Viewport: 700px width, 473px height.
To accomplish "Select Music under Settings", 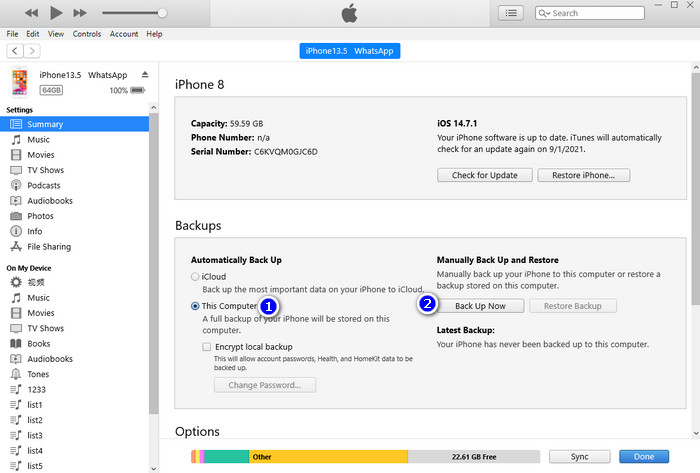I will [74, 140].
